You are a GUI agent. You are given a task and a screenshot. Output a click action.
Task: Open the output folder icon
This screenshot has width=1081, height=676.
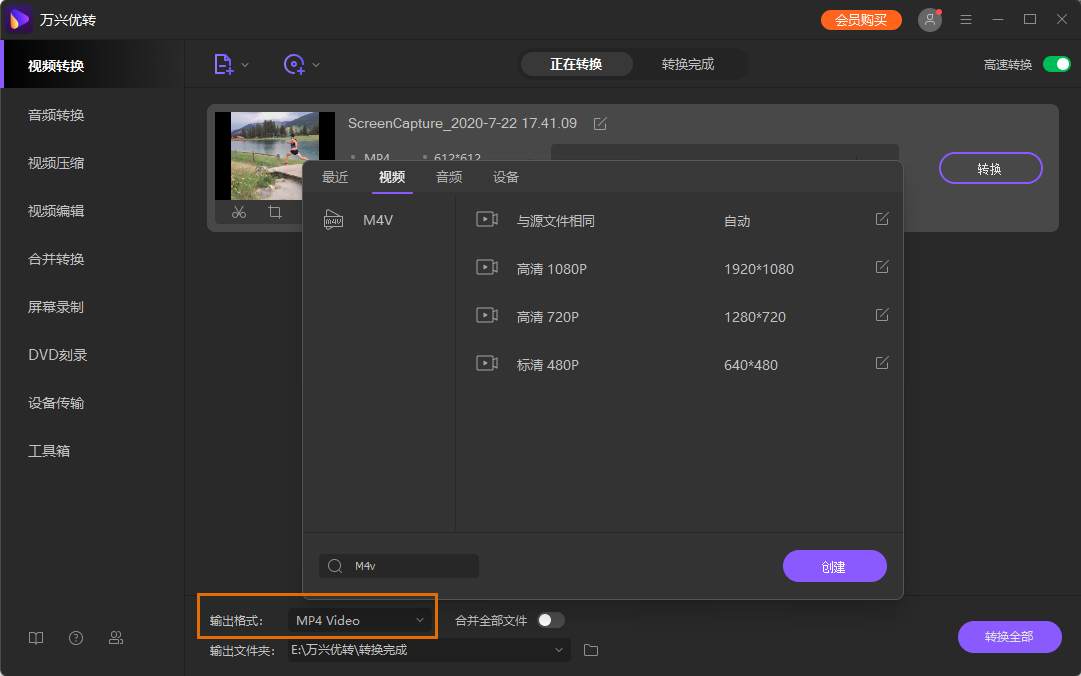point(591,650)
